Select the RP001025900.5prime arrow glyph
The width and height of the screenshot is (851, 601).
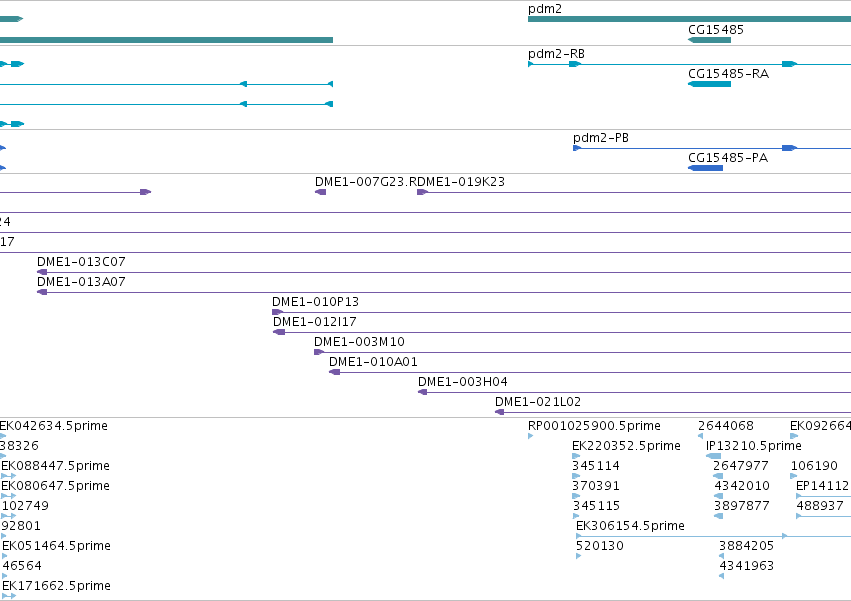coord(531,436)
